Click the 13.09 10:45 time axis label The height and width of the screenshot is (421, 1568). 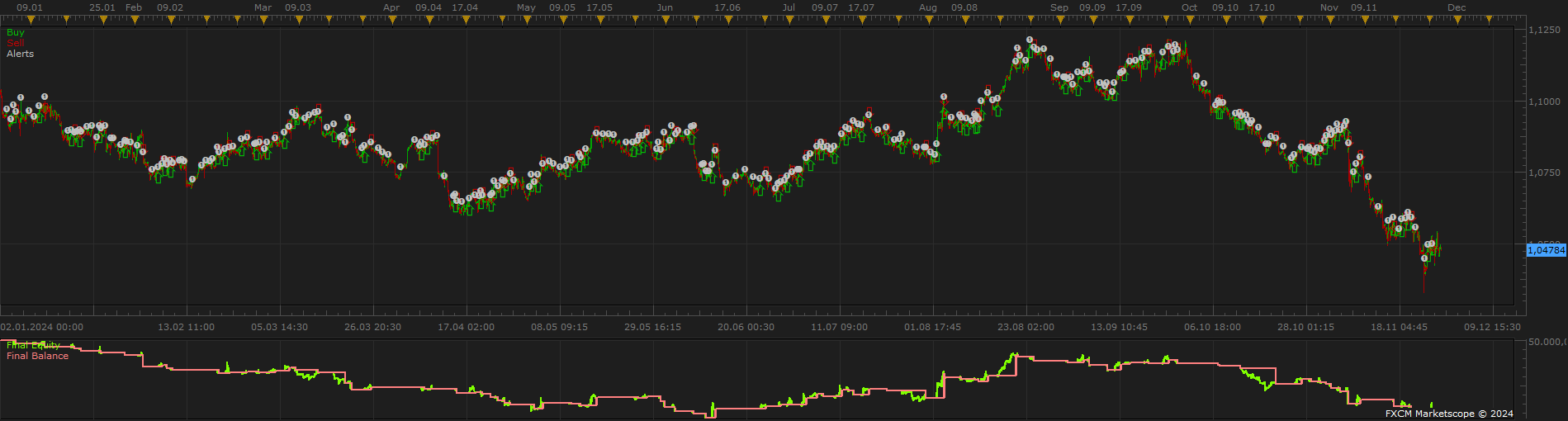point(1119,327)
